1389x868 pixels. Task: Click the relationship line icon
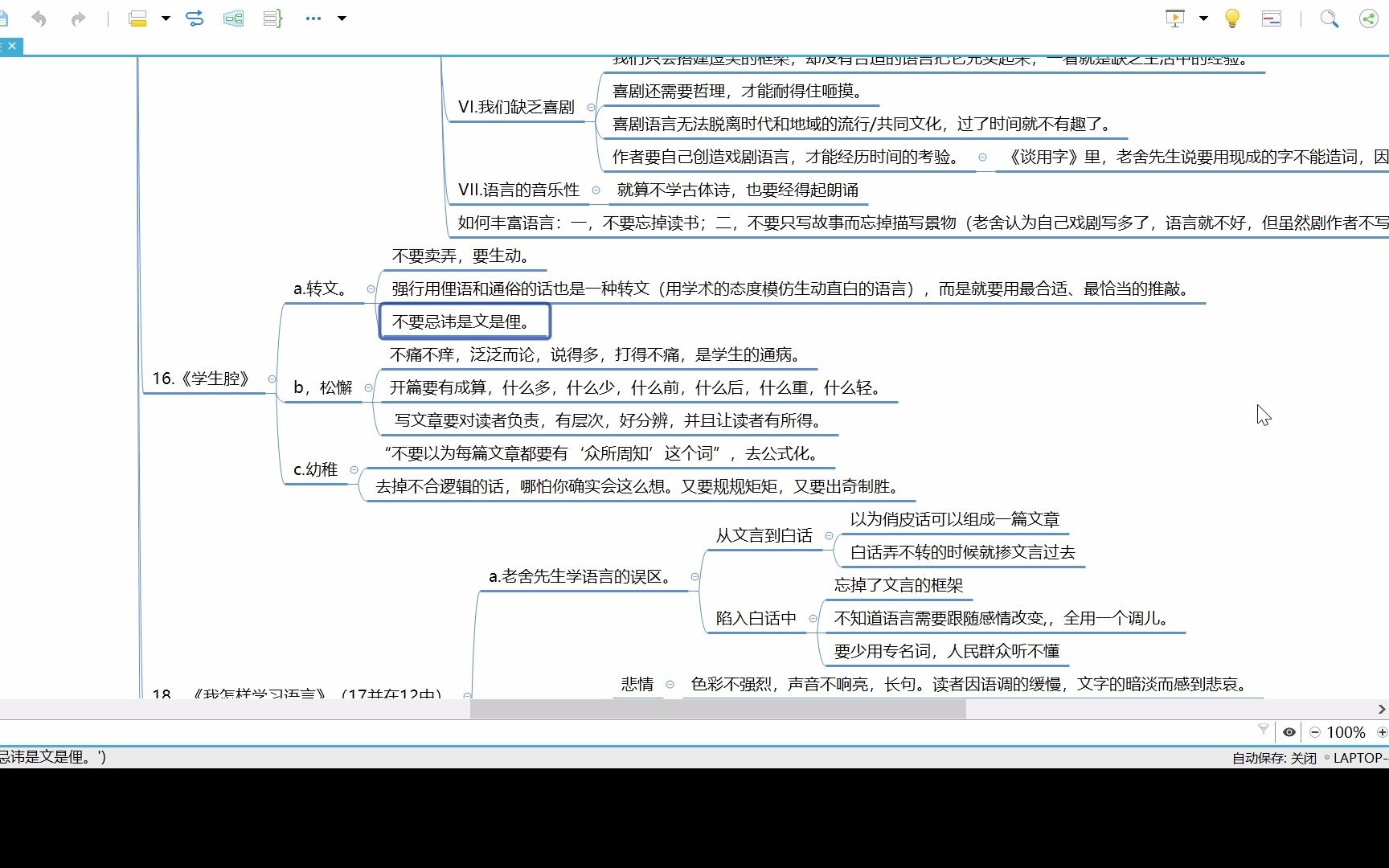click(x=195, y=18)
